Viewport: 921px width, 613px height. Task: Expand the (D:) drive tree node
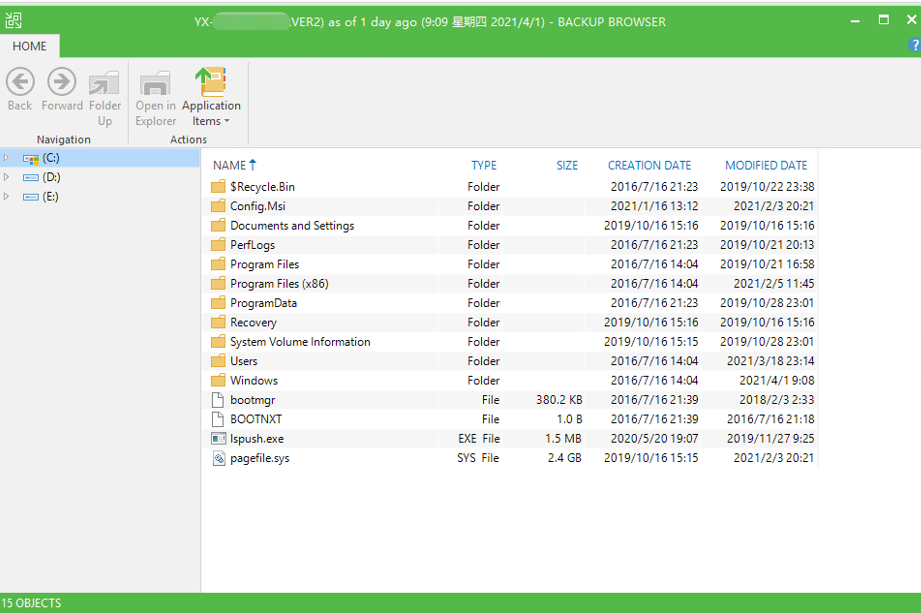7,177
